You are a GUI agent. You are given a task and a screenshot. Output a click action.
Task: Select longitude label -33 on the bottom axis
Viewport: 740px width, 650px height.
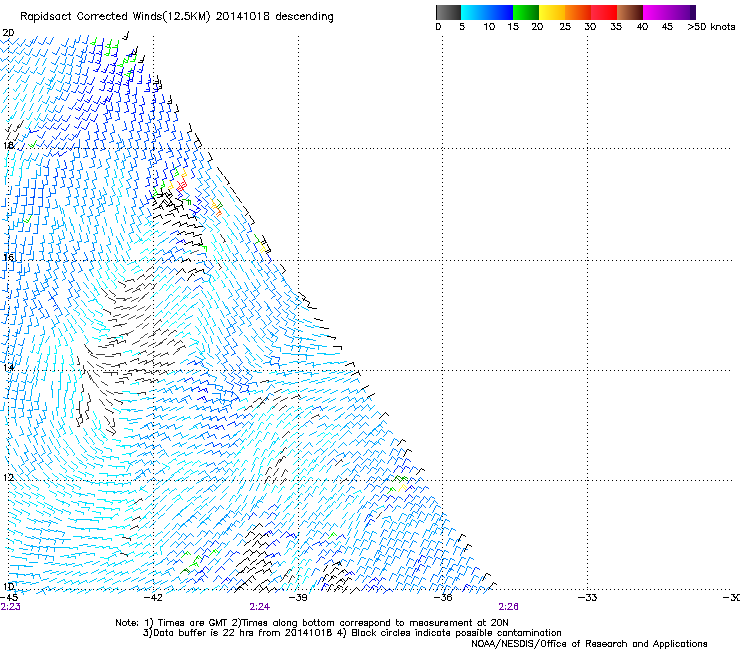click(587, 598)
